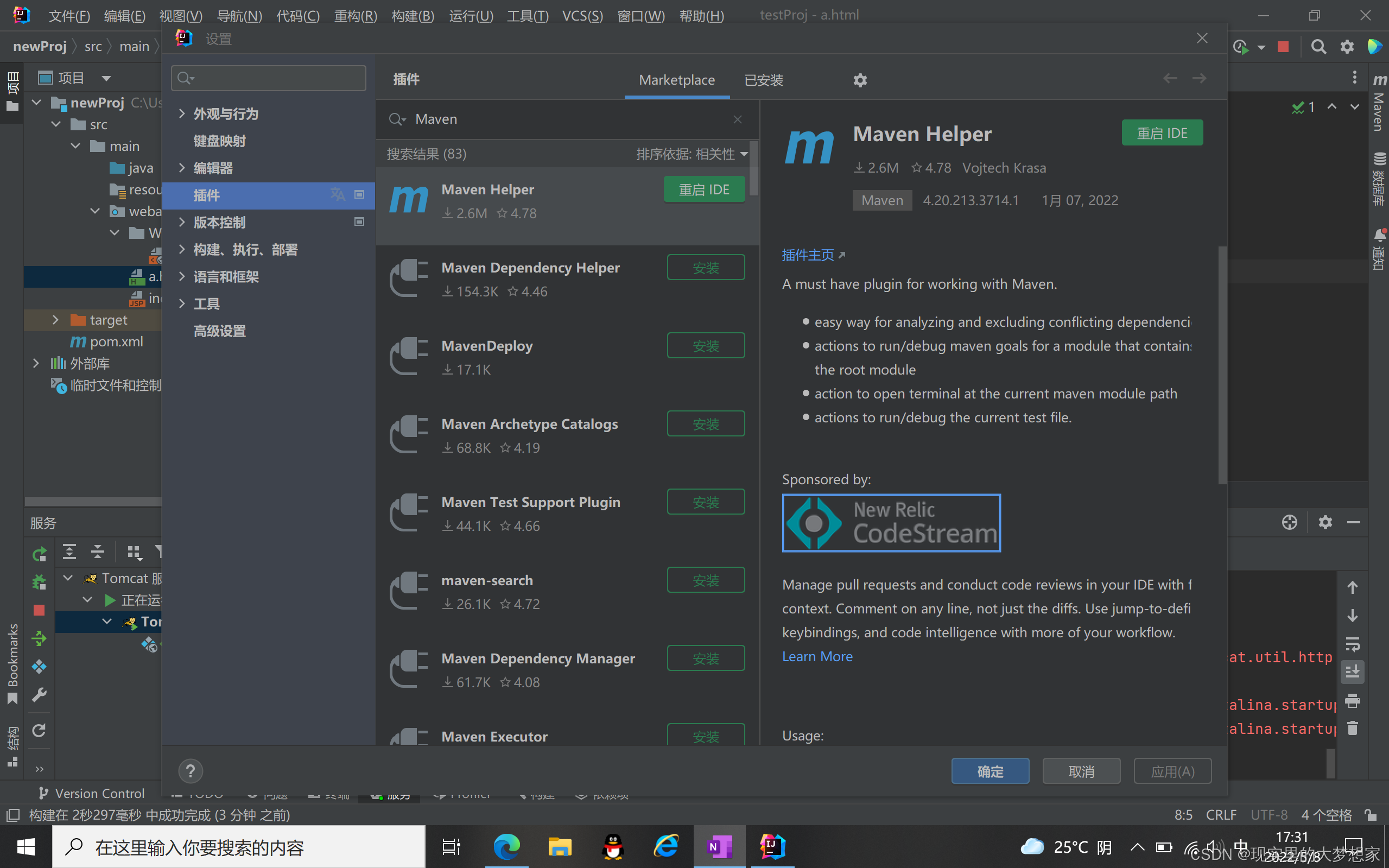The image size is (1389, 868).
Task: Open Maven tool window on the right sidebar
Action: pyautogui.click(x=1379, y=103)
